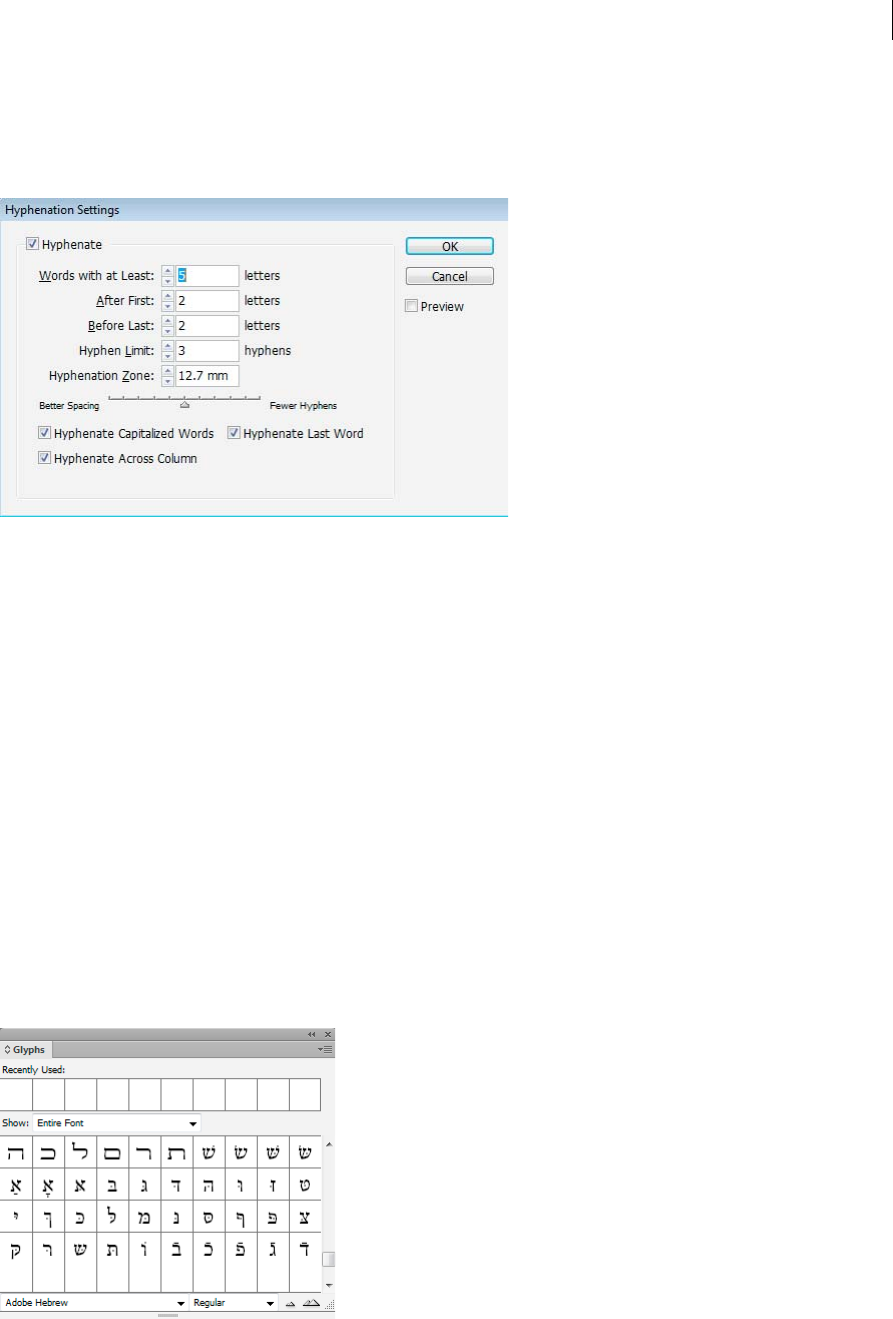The image size is (893, 1319).
Task: Pick the nun glyph (נ)
Action: point(176,1218)
